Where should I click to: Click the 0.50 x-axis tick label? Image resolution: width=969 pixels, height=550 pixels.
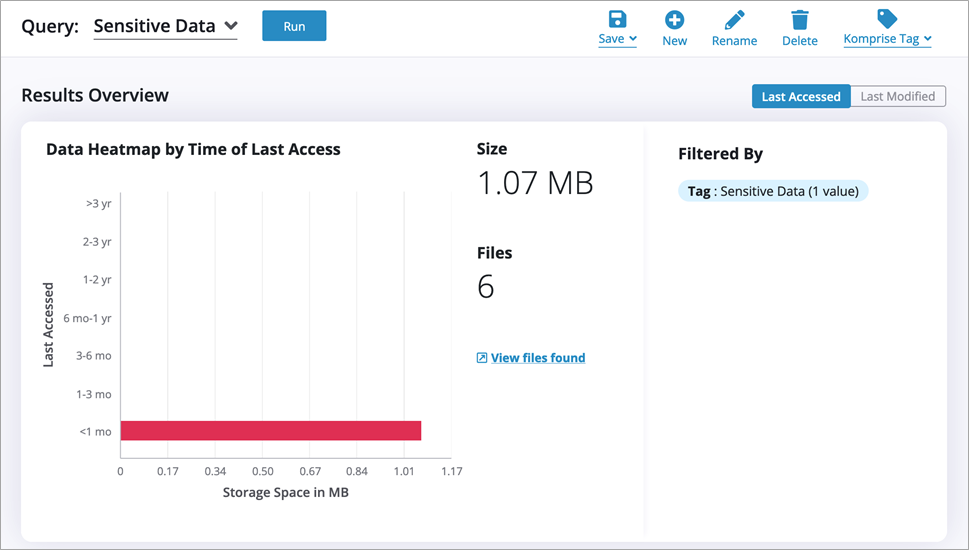tap(263, 472)
